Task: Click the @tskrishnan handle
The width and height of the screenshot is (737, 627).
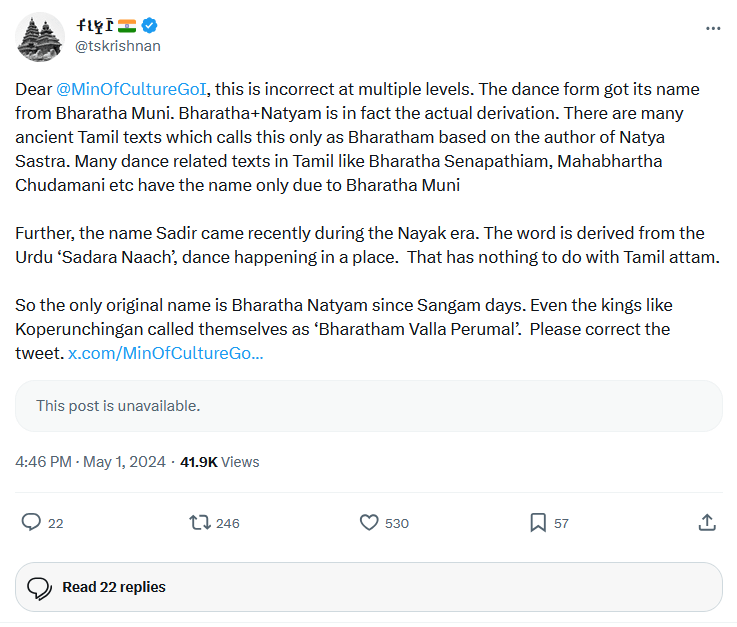Action: coord(116,46)
